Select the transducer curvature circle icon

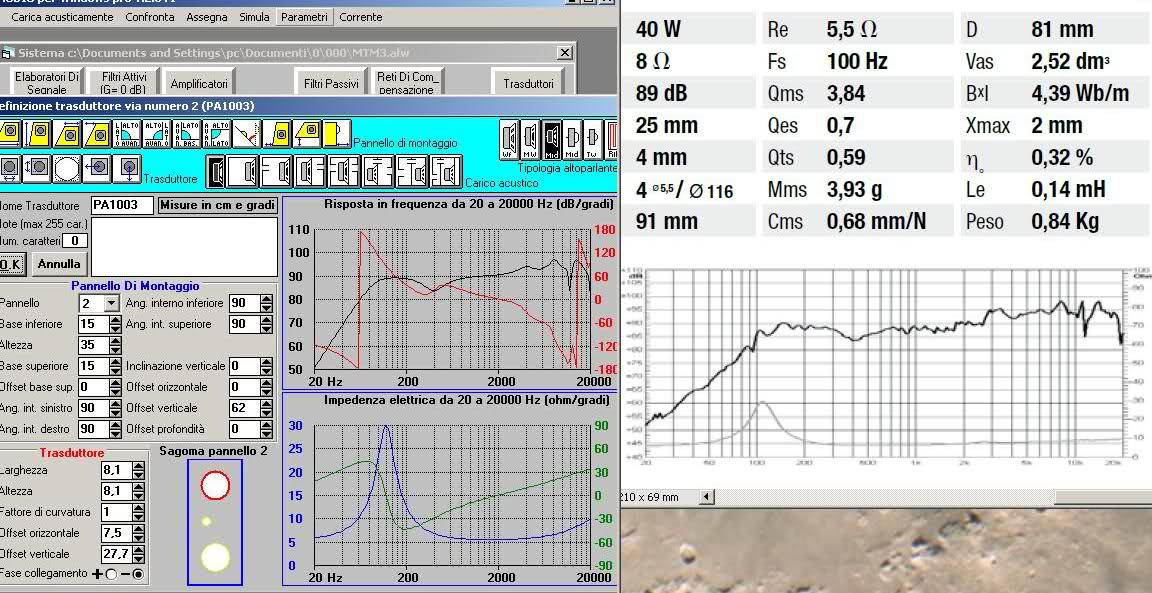(x=67, y=169)
